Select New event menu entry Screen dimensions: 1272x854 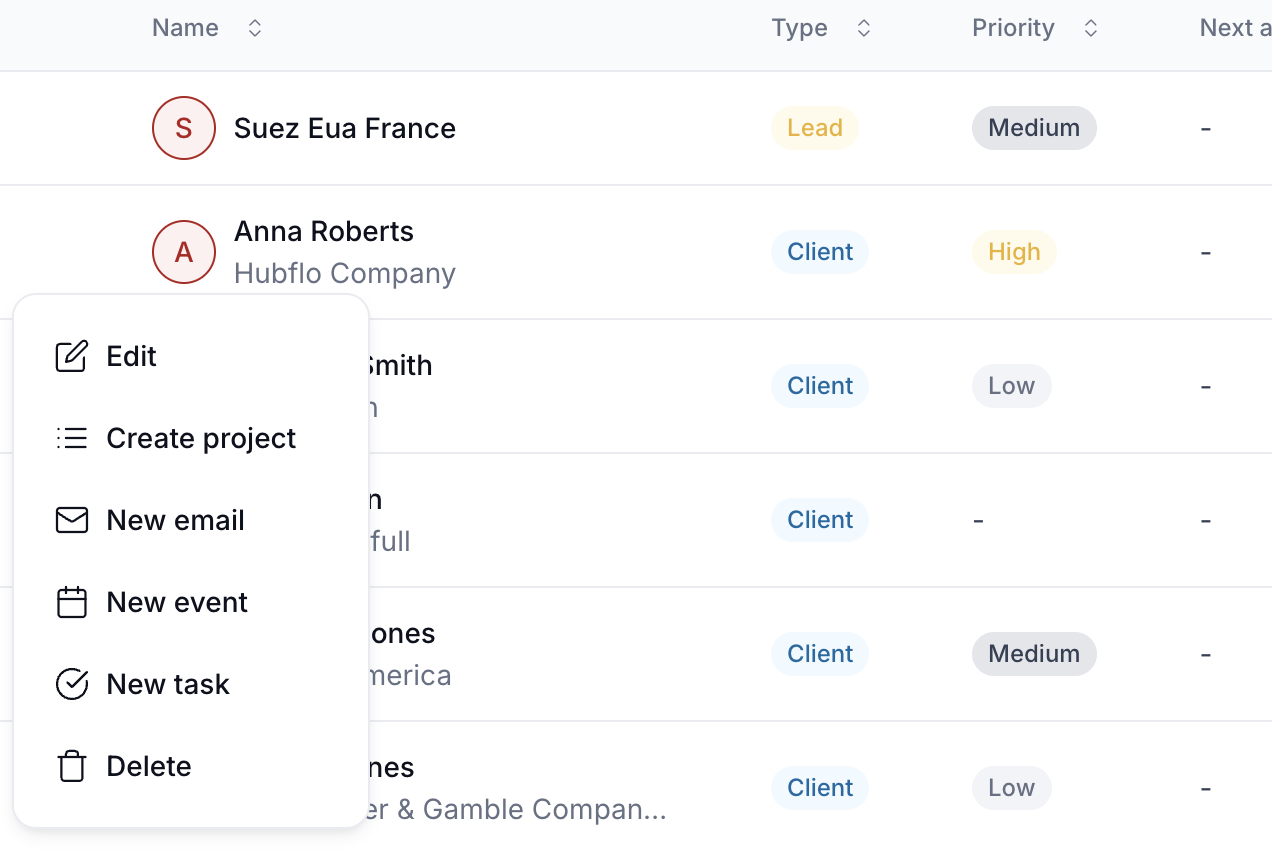click(x=191, y=602)
